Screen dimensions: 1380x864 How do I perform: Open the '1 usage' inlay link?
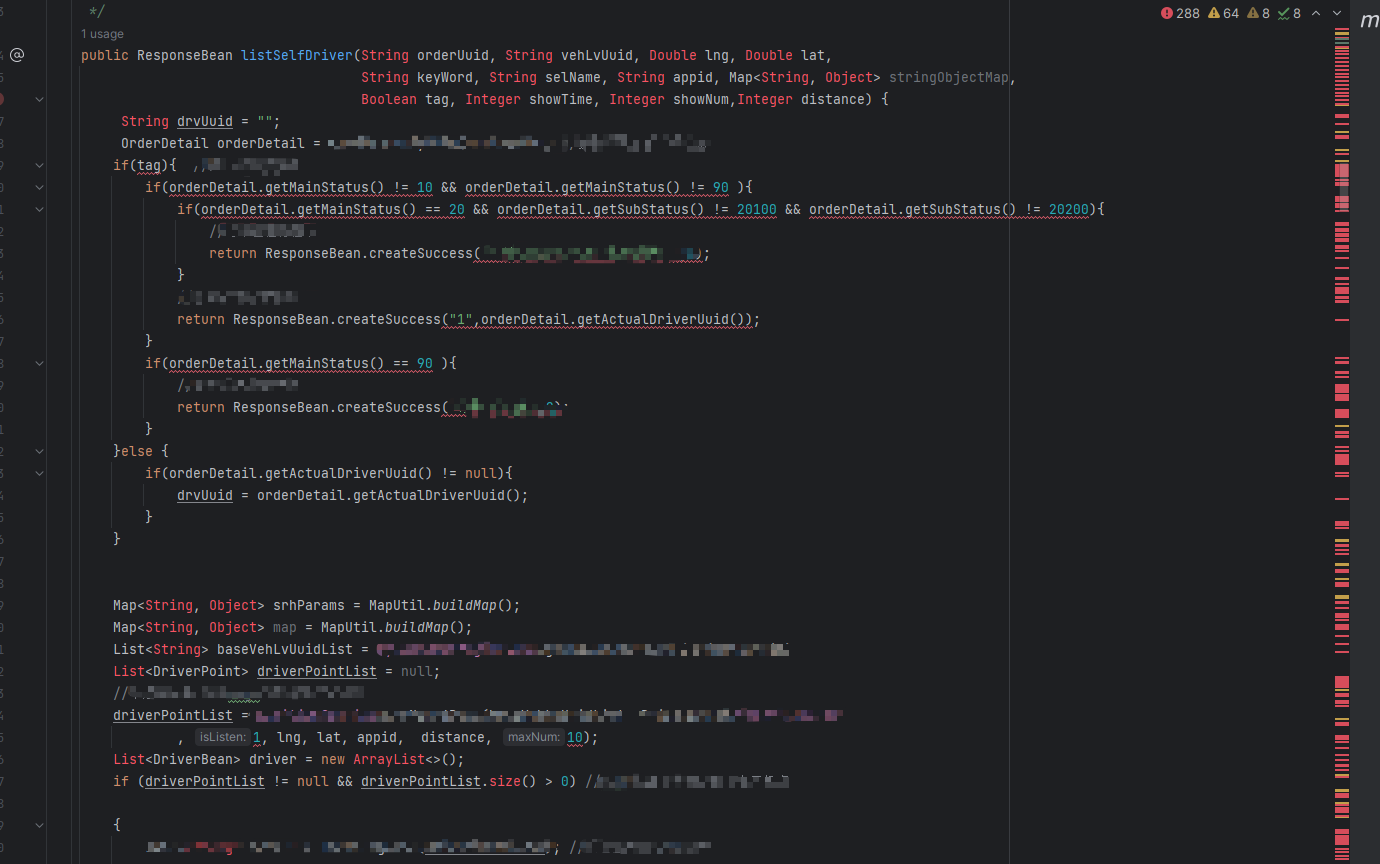pos(102,34)
